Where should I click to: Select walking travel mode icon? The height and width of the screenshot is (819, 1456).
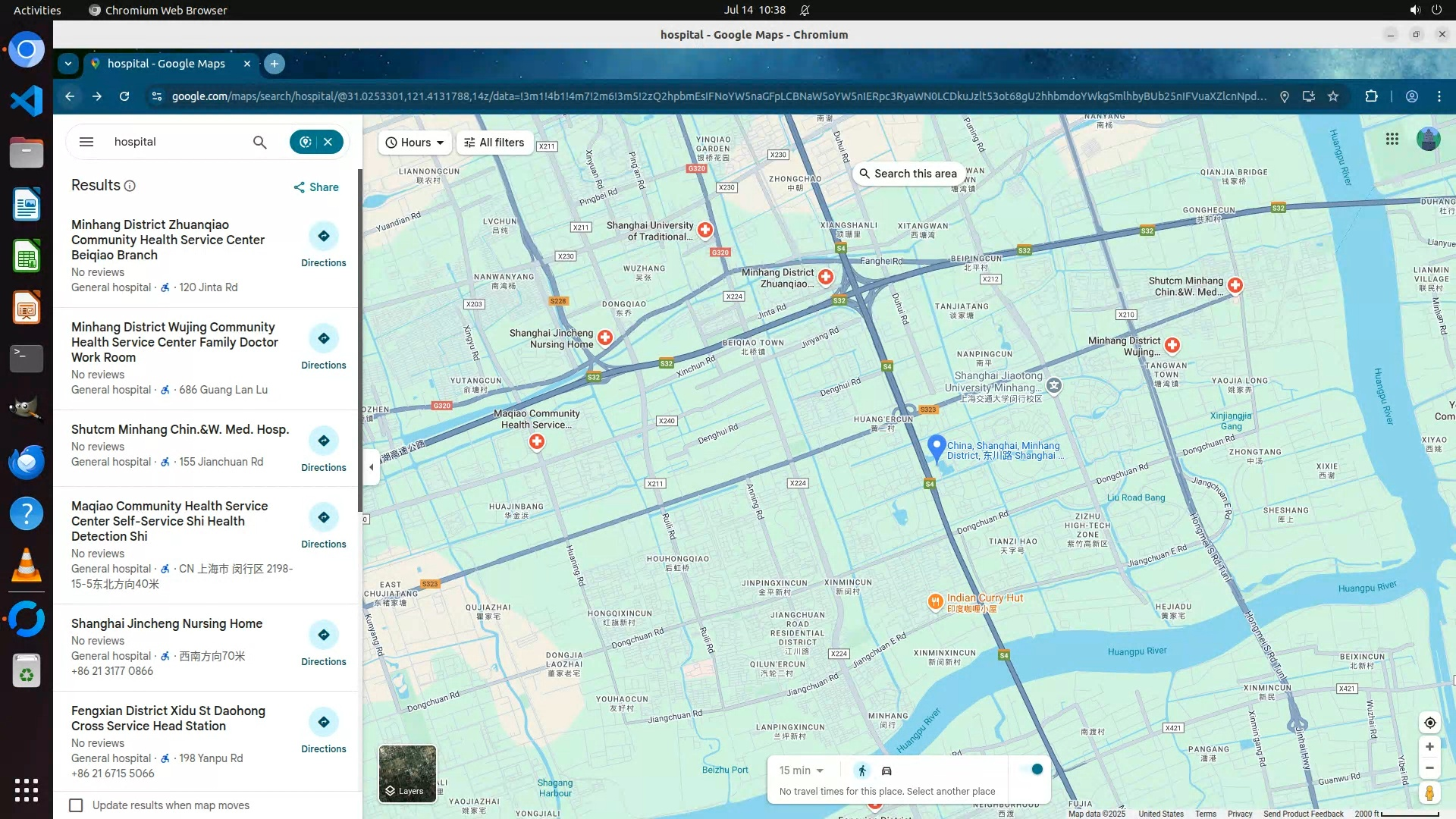pyautogui.click(x=862, y=770)
